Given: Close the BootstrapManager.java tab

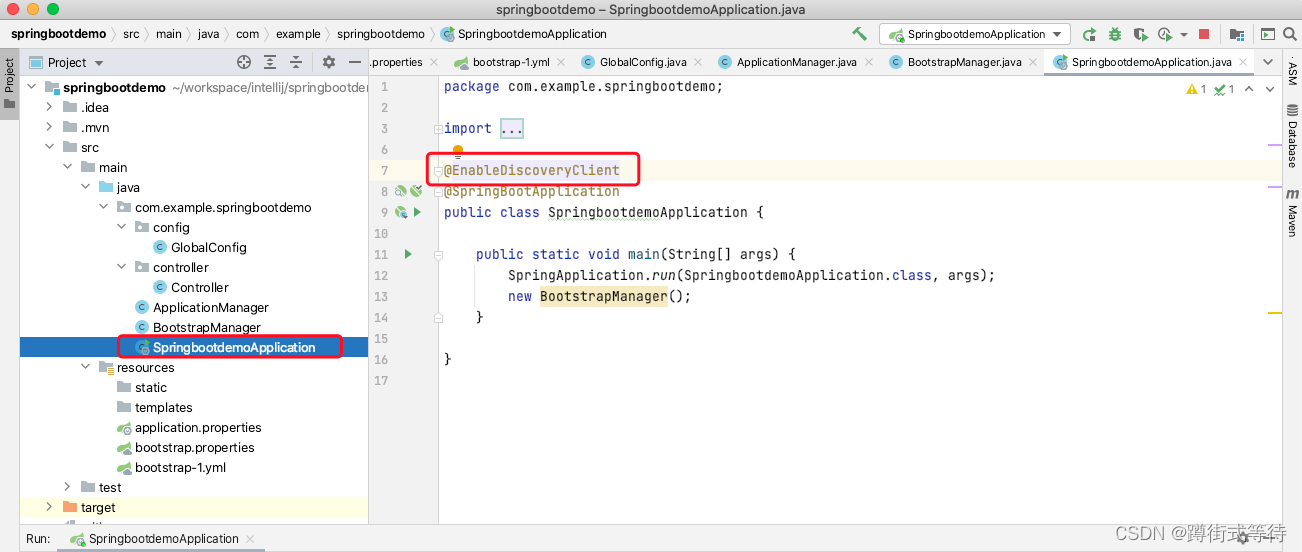Looking at the screenshot, I should 1031,62.
